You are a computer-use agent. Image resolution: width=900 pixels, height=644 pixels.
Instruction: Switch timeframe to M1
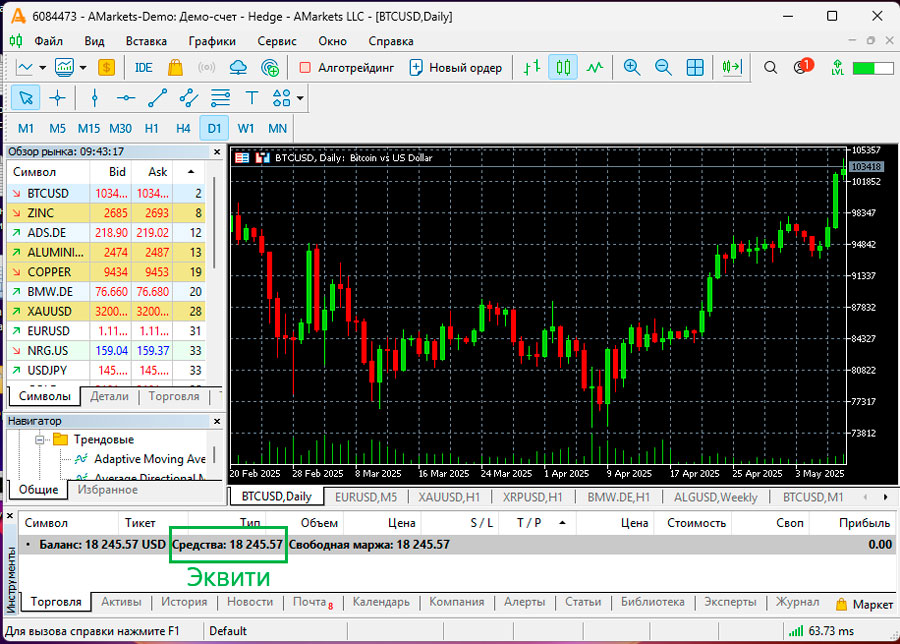(26, 129)
